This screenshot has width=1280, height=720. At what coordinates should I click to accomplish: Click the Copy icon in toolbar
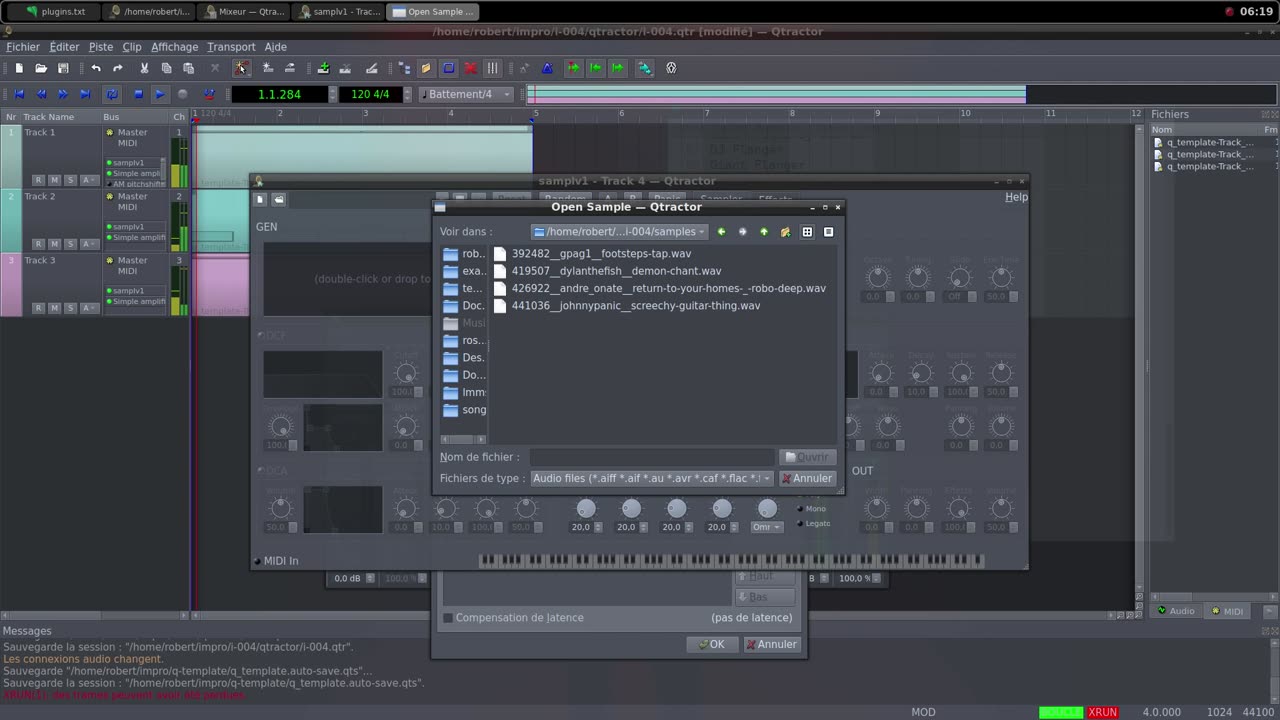coord(166,68)
